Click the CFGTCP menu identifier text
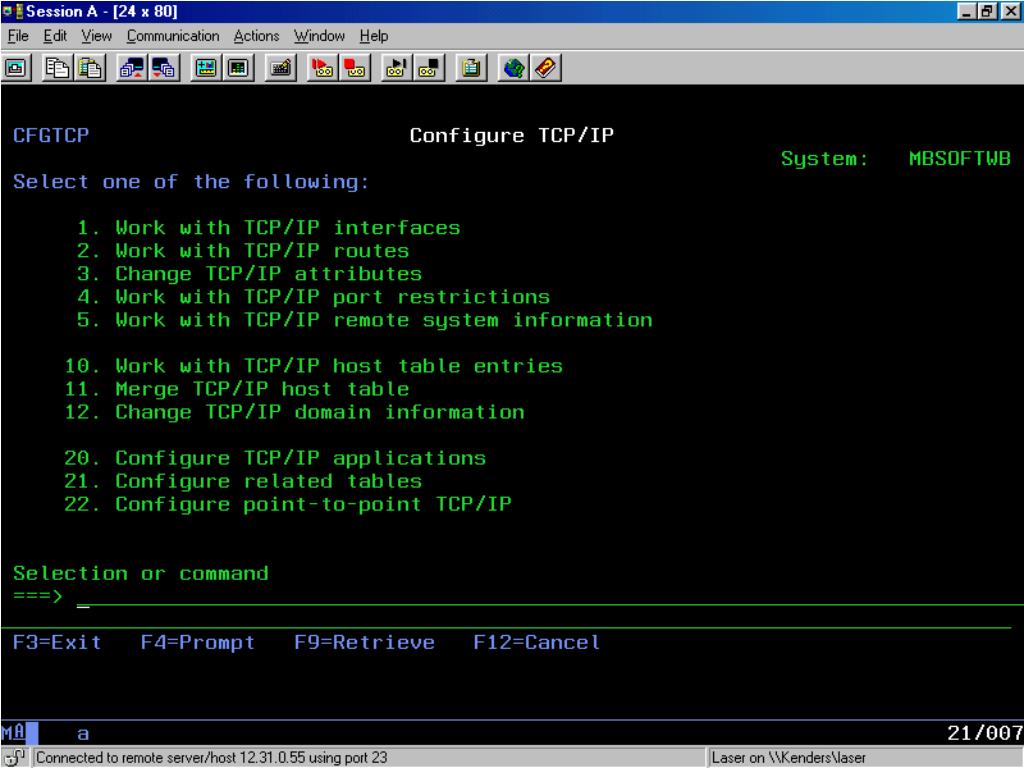 (51, 136)
